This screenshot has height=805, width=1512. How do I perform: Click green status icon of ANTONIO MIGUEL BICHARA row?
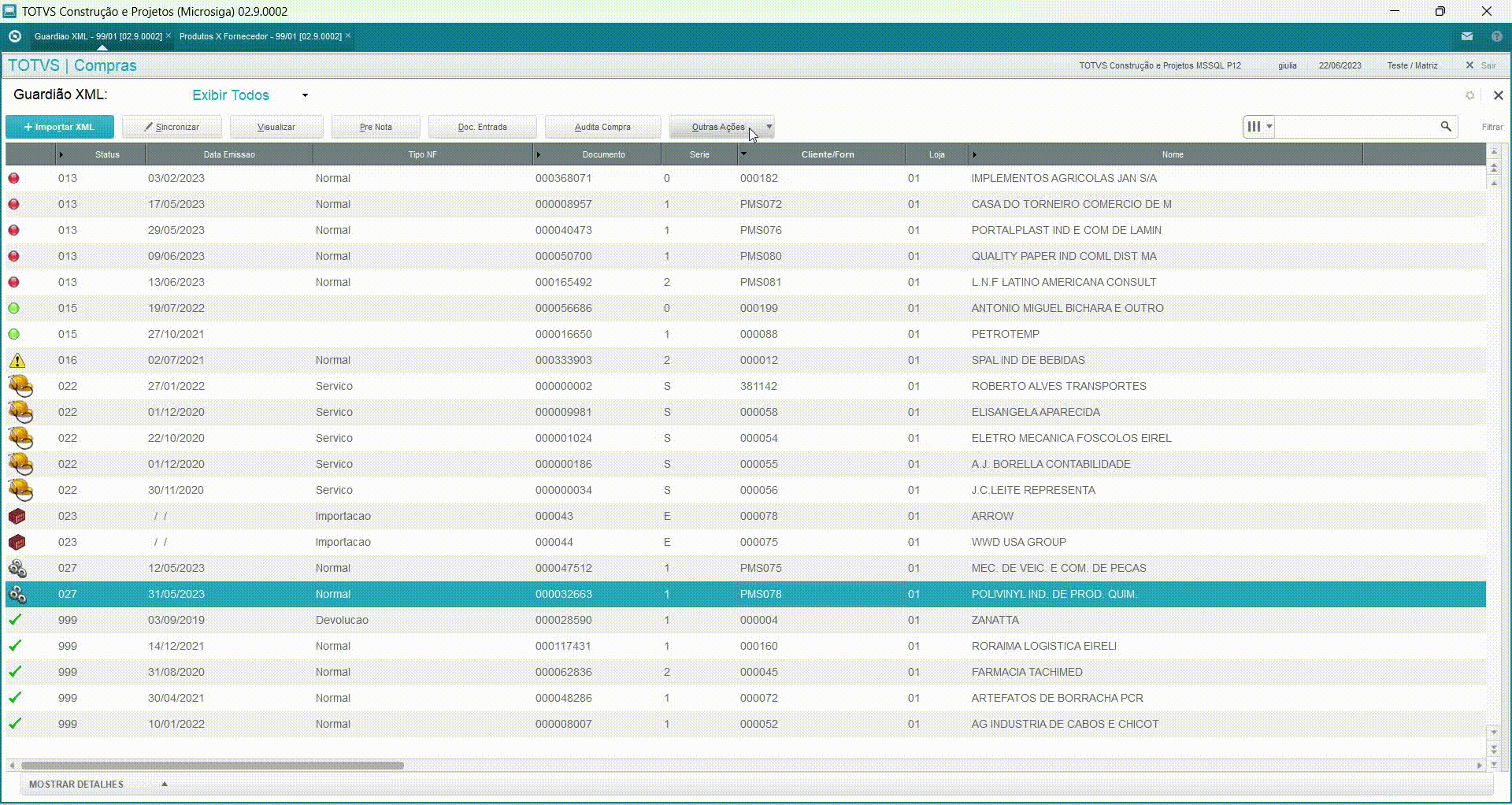(x=13, y=308)
